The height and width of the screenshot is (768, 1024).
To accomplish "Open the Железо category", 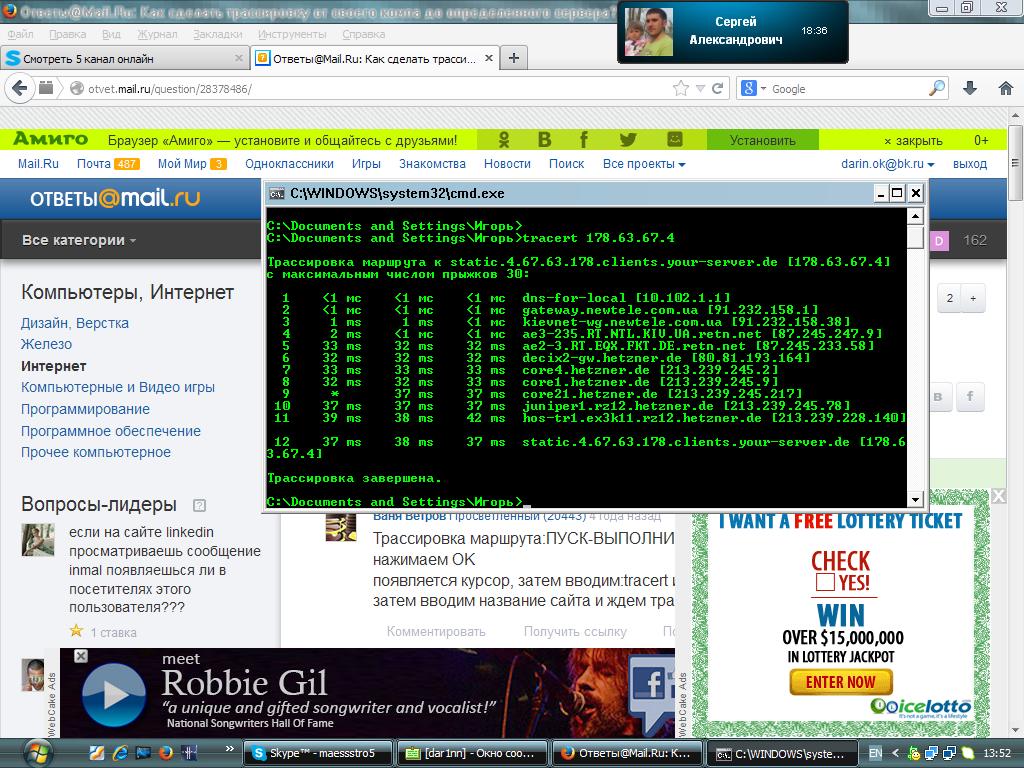I will coord(46,344).
